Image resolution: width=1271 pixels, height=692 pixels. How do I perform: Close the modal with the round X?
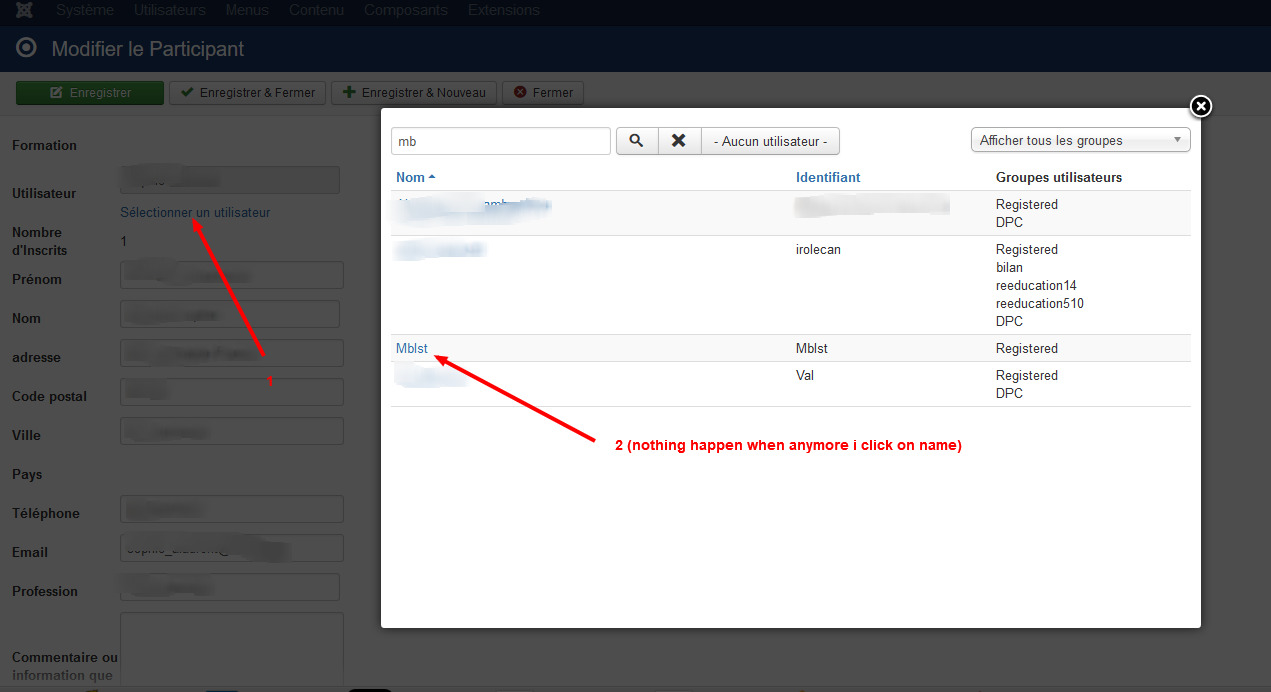point(1201,106)
